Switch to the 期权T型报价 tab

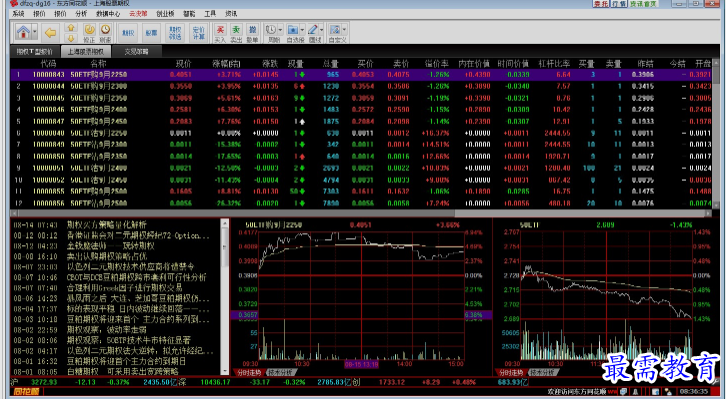[35, 52]
